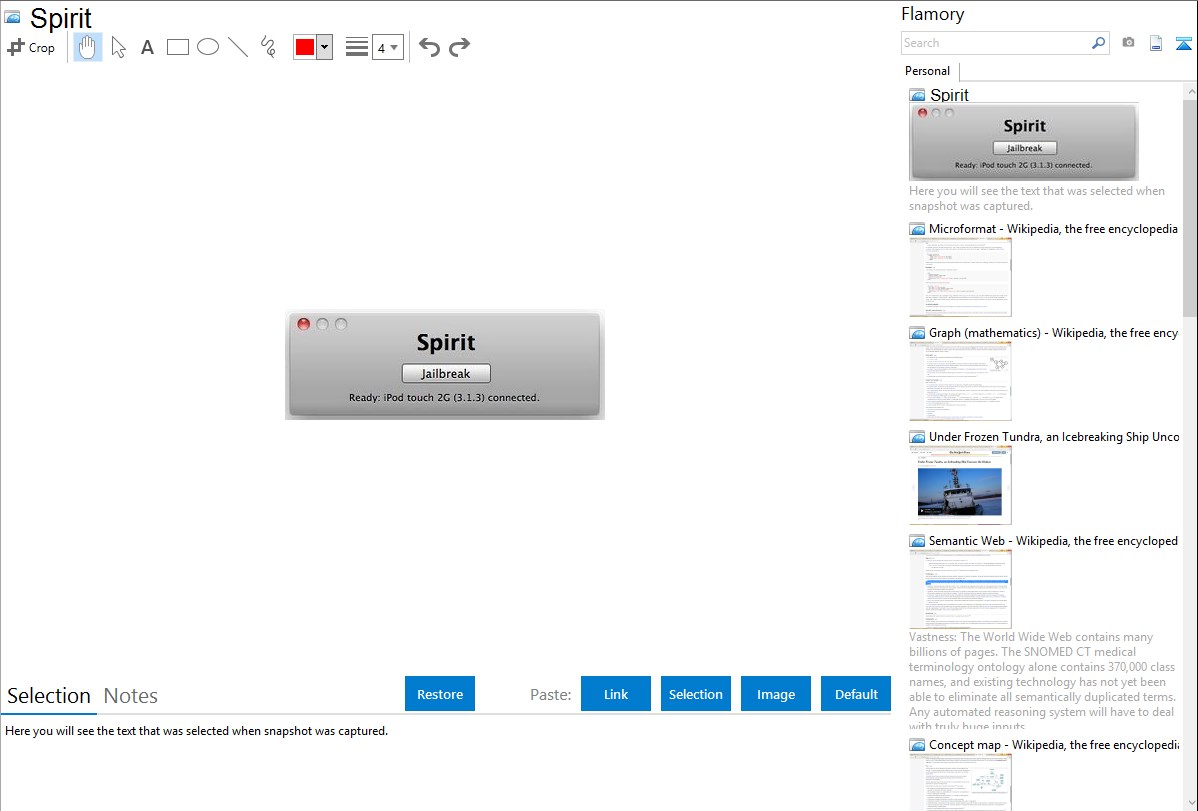The width and height of the screenshot is (1198, 811).
Task: Click the blue icon right of page icon
Action: (1183, 43)
